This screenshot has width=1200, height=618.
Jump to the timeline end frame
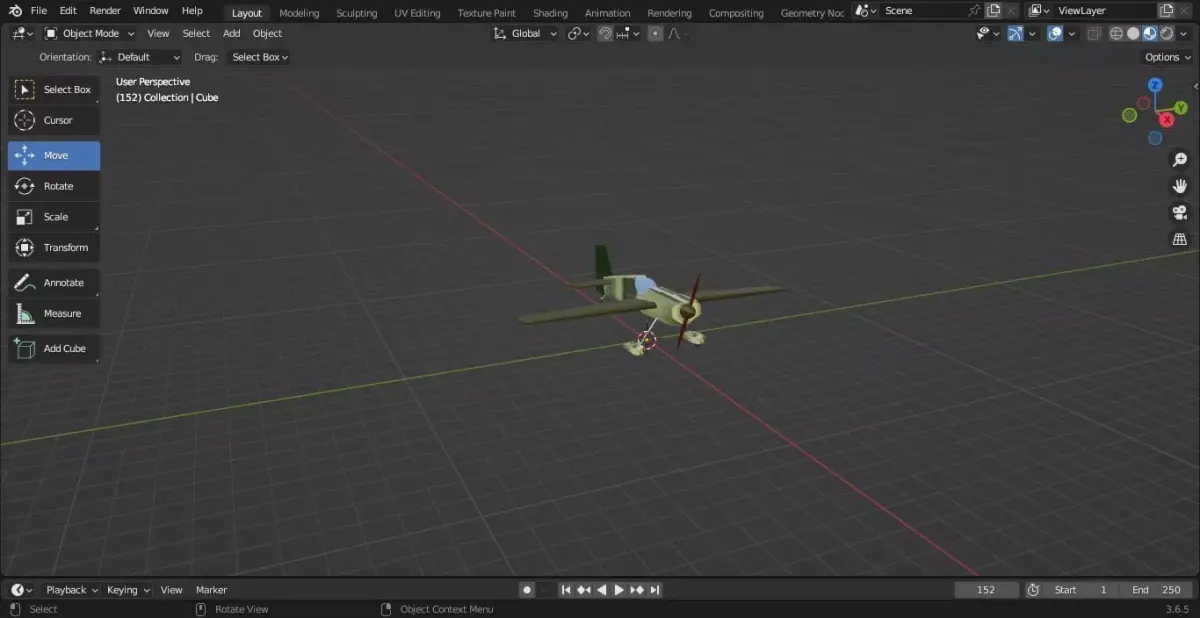(x=655, y=590)
